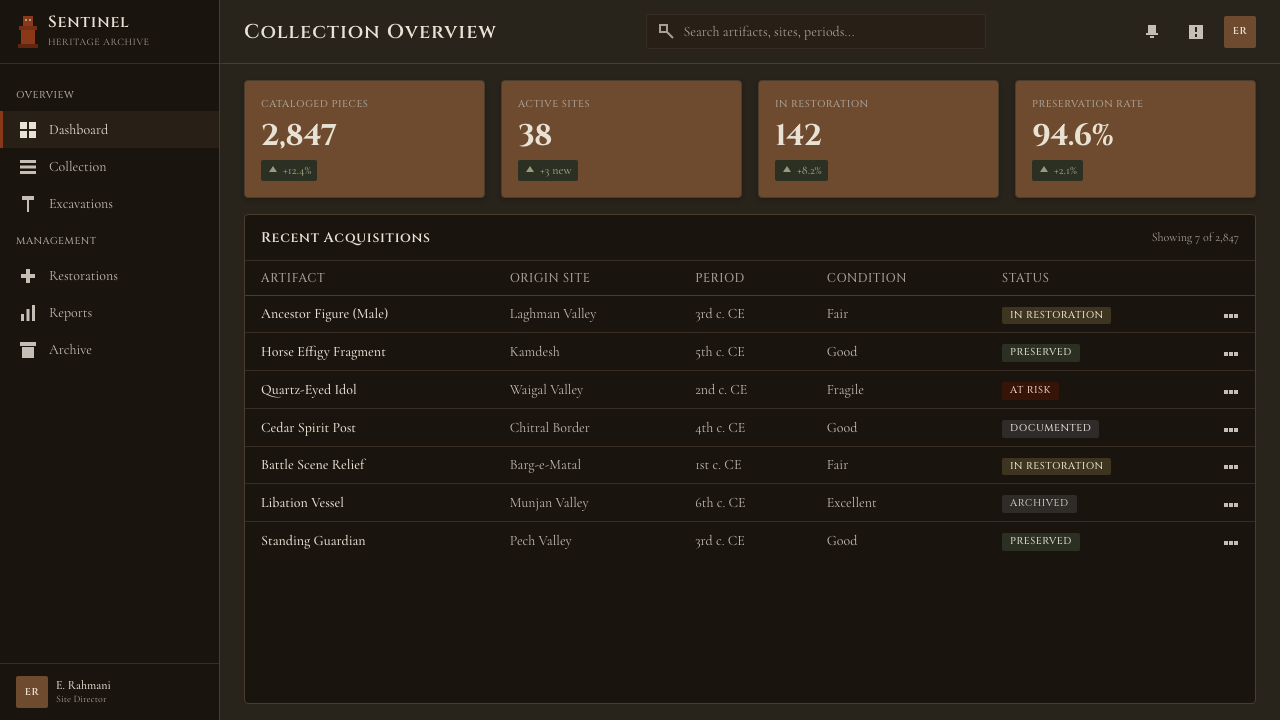
Task: Click the Collection list icon
Action: pos(28,167)
